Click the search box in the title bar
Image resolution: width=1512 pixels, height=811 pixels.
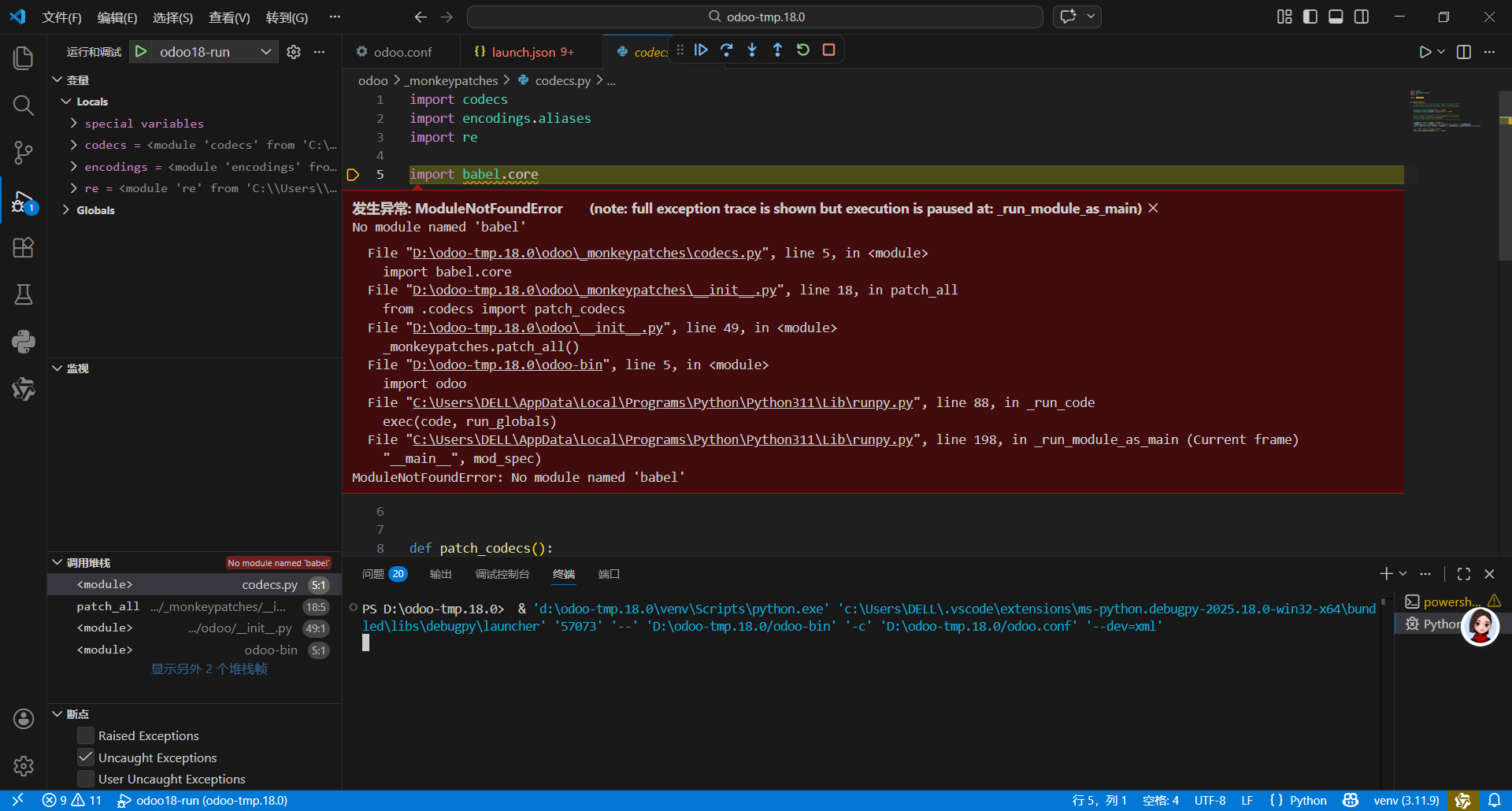(755, 17)
